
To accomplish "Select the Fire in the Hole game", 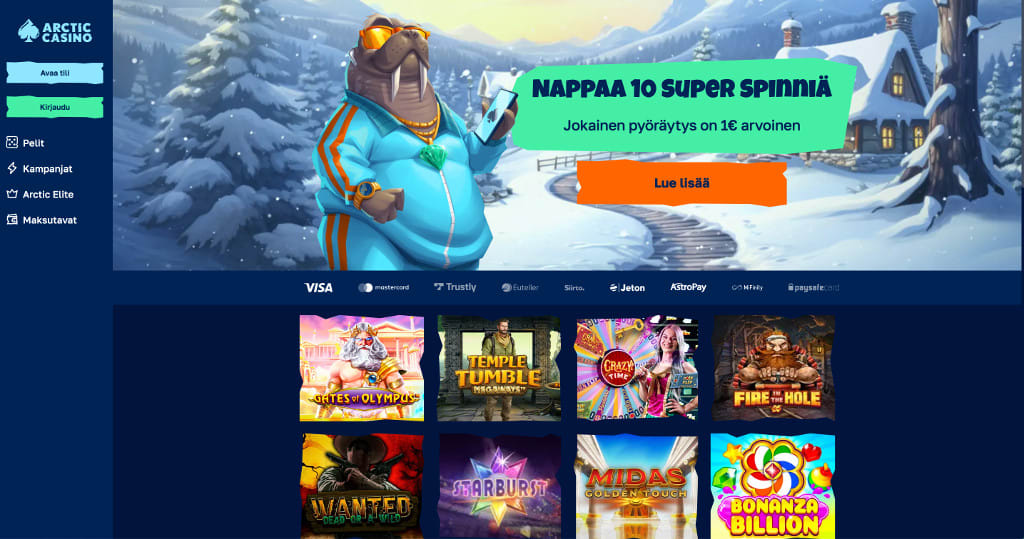I will point(773,368).
